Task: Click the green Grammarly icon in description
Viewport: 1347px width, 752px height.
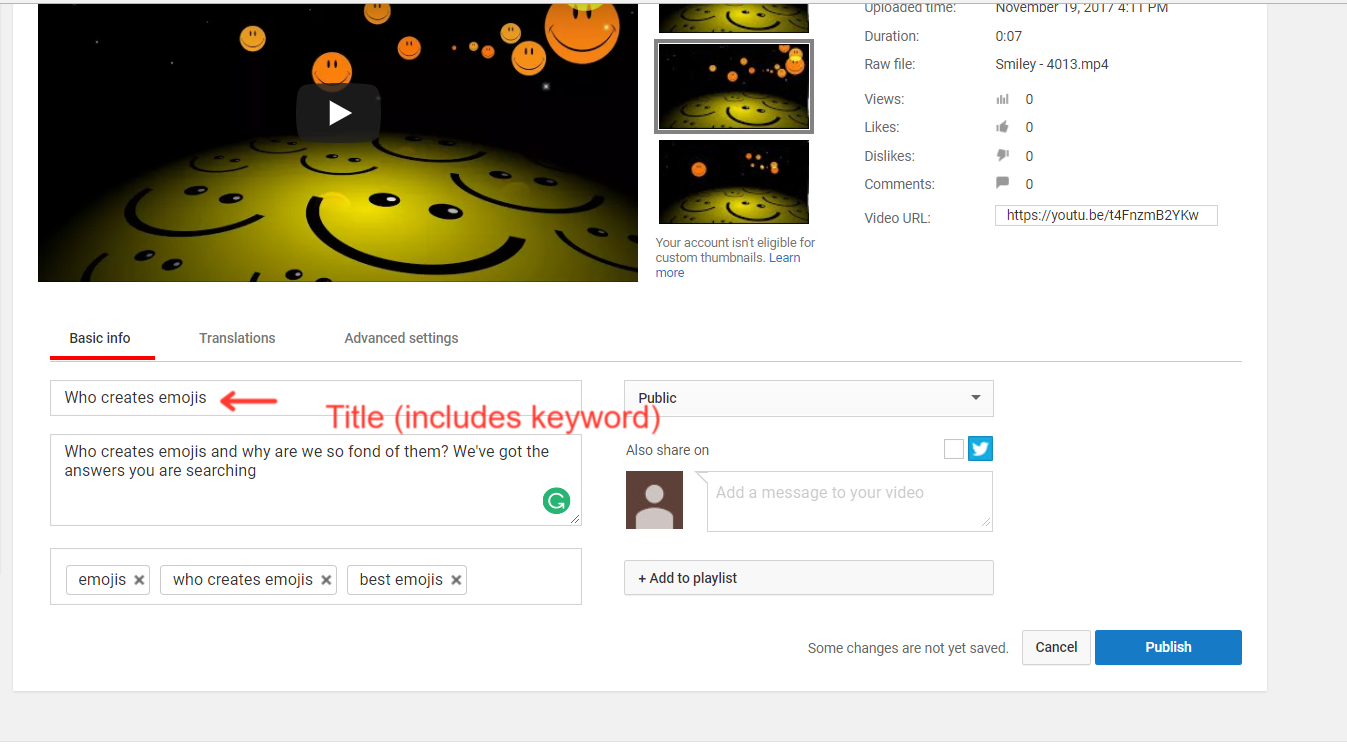Action: coord(556,501)
